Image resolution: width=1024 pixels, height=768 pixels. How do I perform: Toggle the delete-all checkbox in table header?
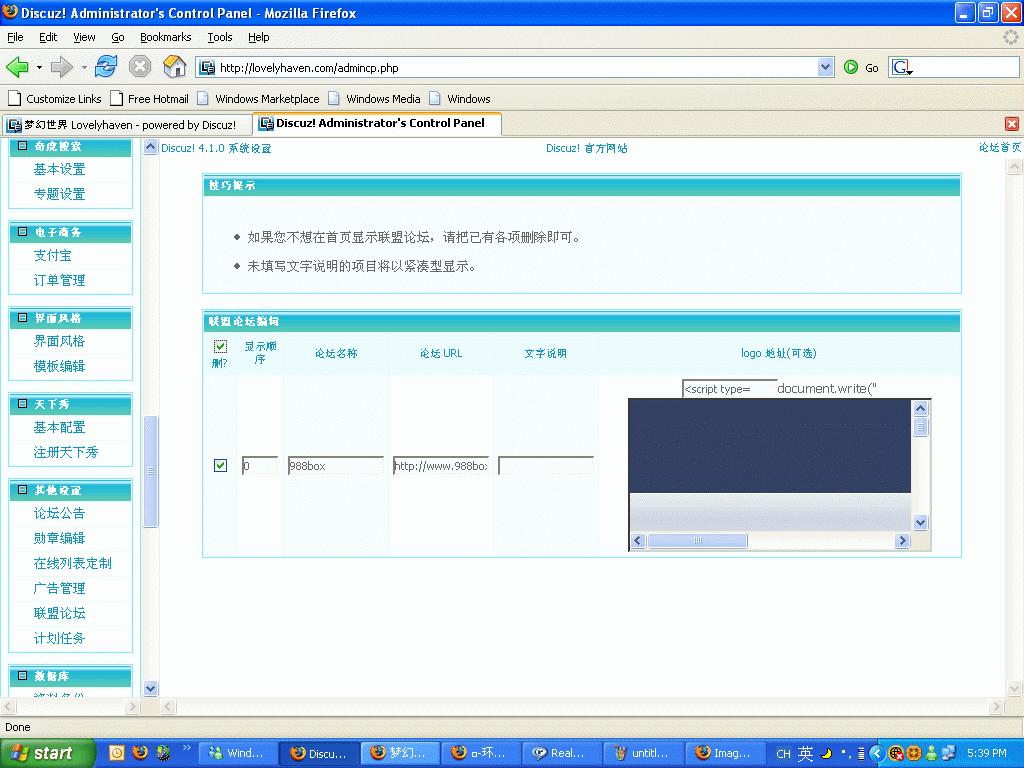tap(220, 346)
